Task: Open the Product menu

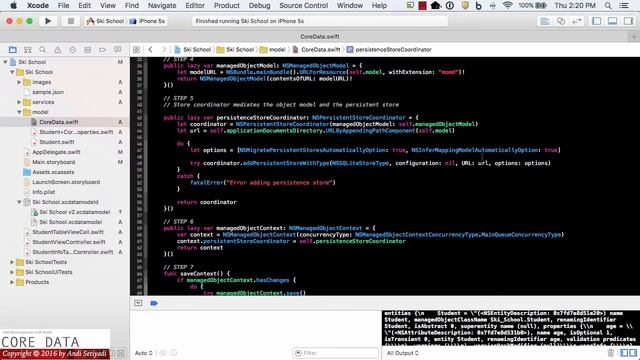Action: [x=227, y=6]
